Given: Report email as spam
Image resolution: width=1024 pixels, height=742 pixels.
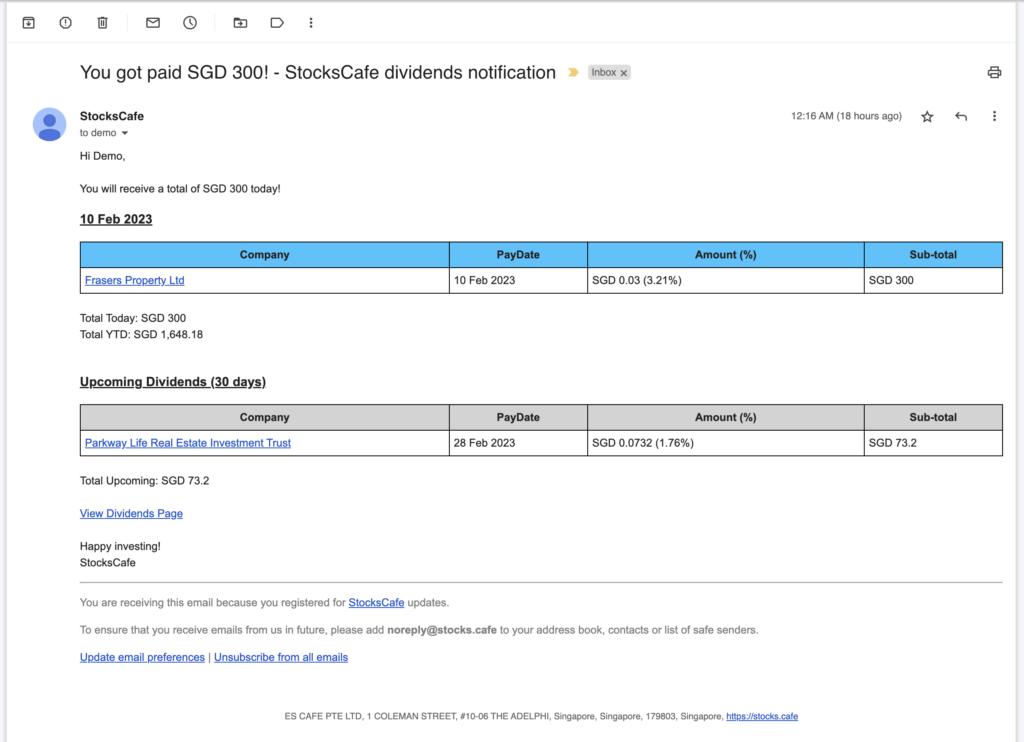Looking at the screenshot, I should point(65,23).
